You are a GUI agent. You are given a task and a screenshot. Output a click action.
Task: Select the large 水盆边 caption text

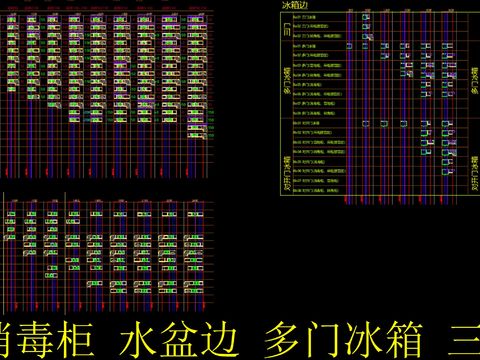(179, 340)
